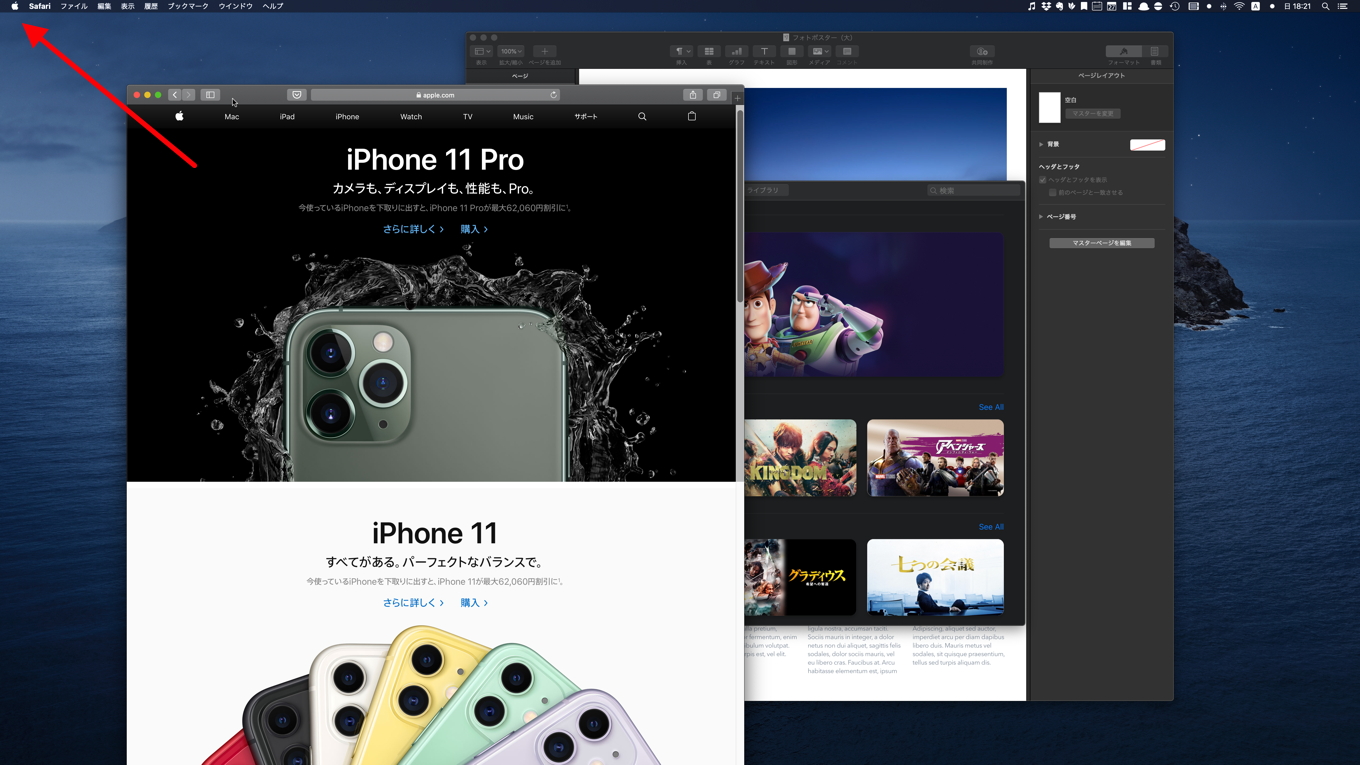Open the Safari application menu
Image resolution: width=1360 pixels, height=765 pixels.
coord(39,6)
